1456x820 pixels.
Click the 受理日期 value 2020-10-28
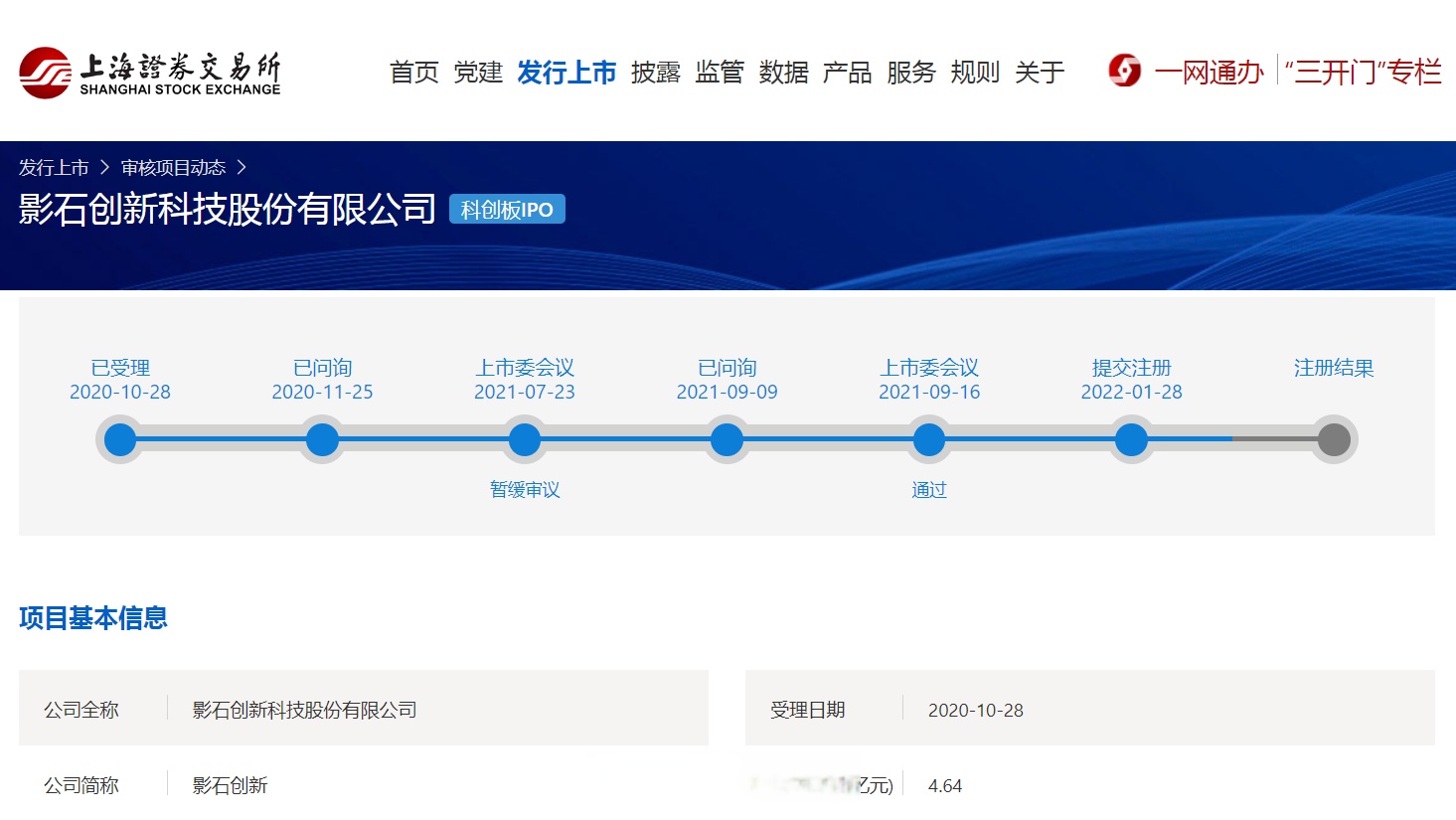pos(975,710)
